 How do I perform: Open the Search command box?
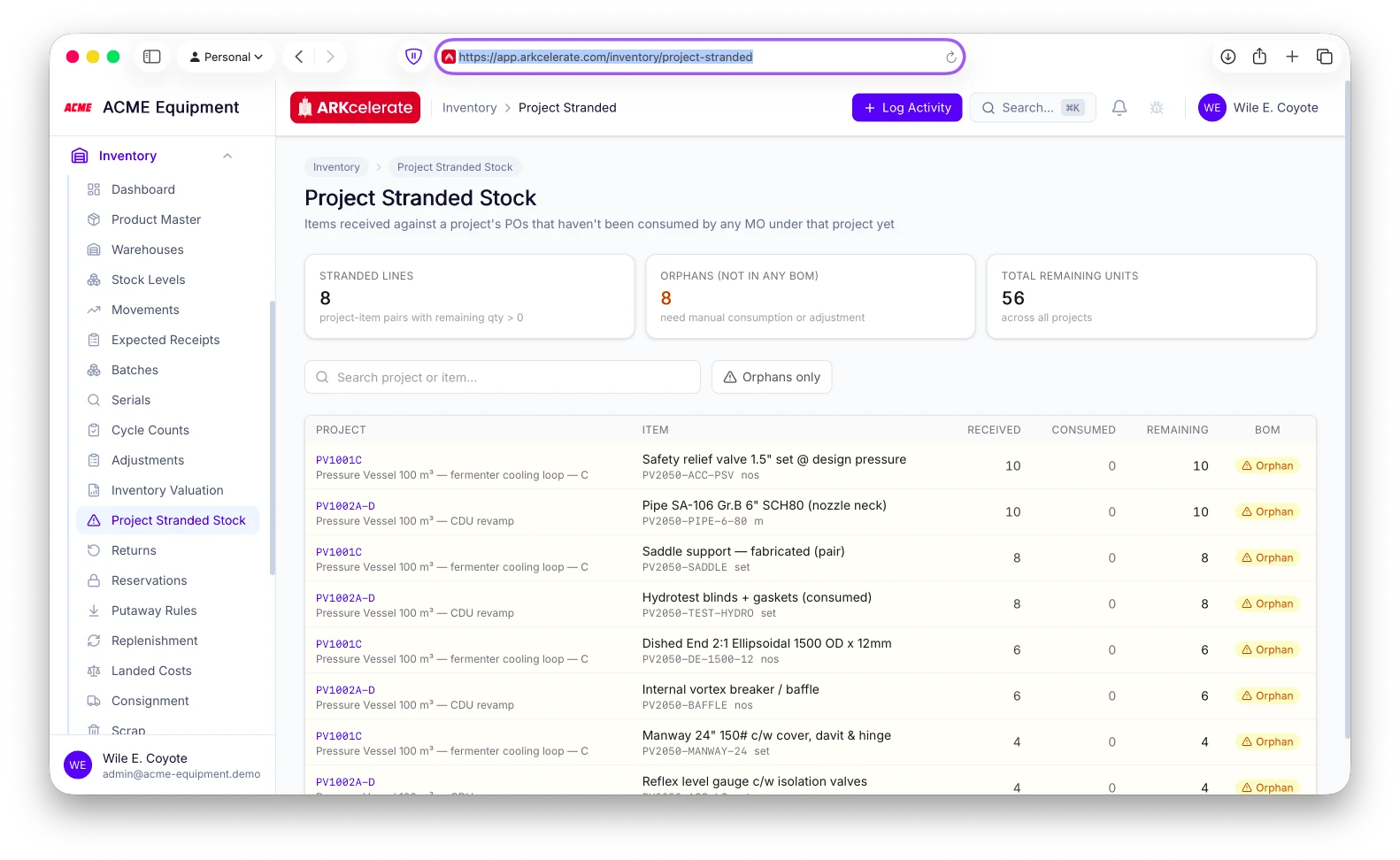[x=1033, y=108]
